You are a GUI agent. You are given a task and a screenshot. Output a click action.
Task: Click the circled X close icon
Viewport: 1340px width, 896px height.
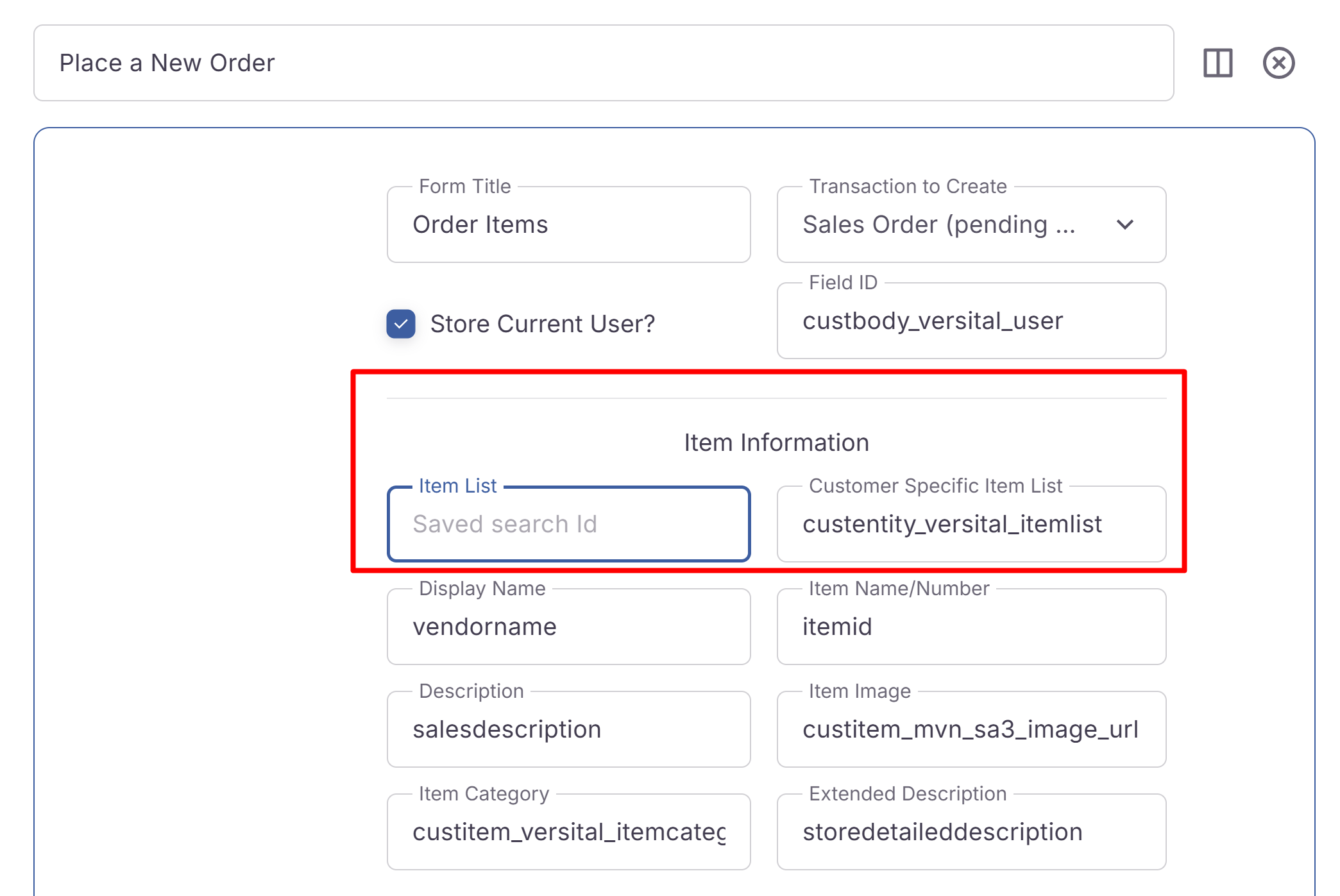point(1278,63)
